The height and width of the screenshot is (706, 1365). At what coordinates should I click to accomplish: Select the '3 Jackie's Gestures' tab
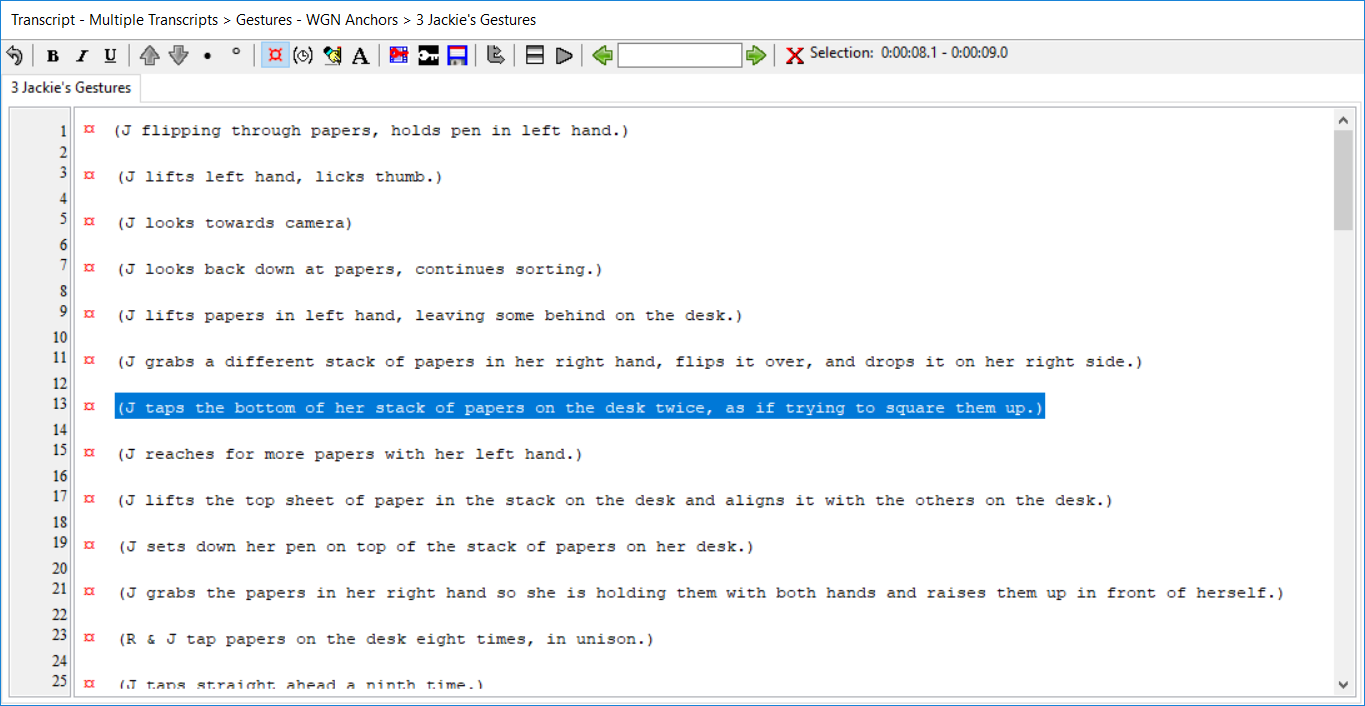pos(71,88)
